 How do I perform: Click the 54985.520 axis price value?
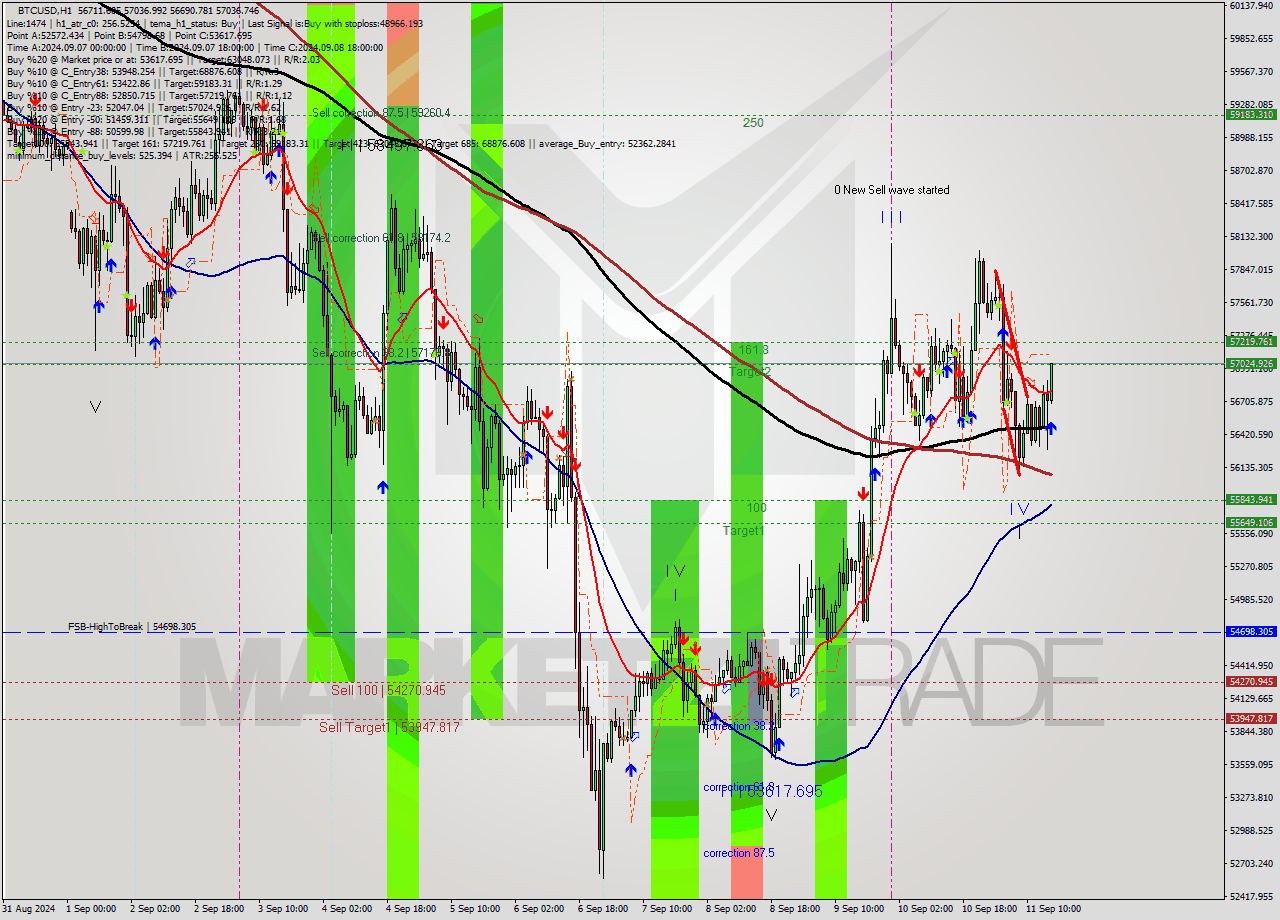pyautogui.click(x=1250, y=599)
